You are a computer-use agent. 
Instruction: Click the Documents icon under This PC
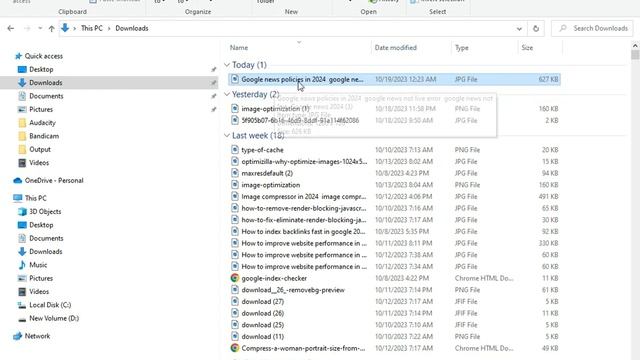click(x=22, y=238)
